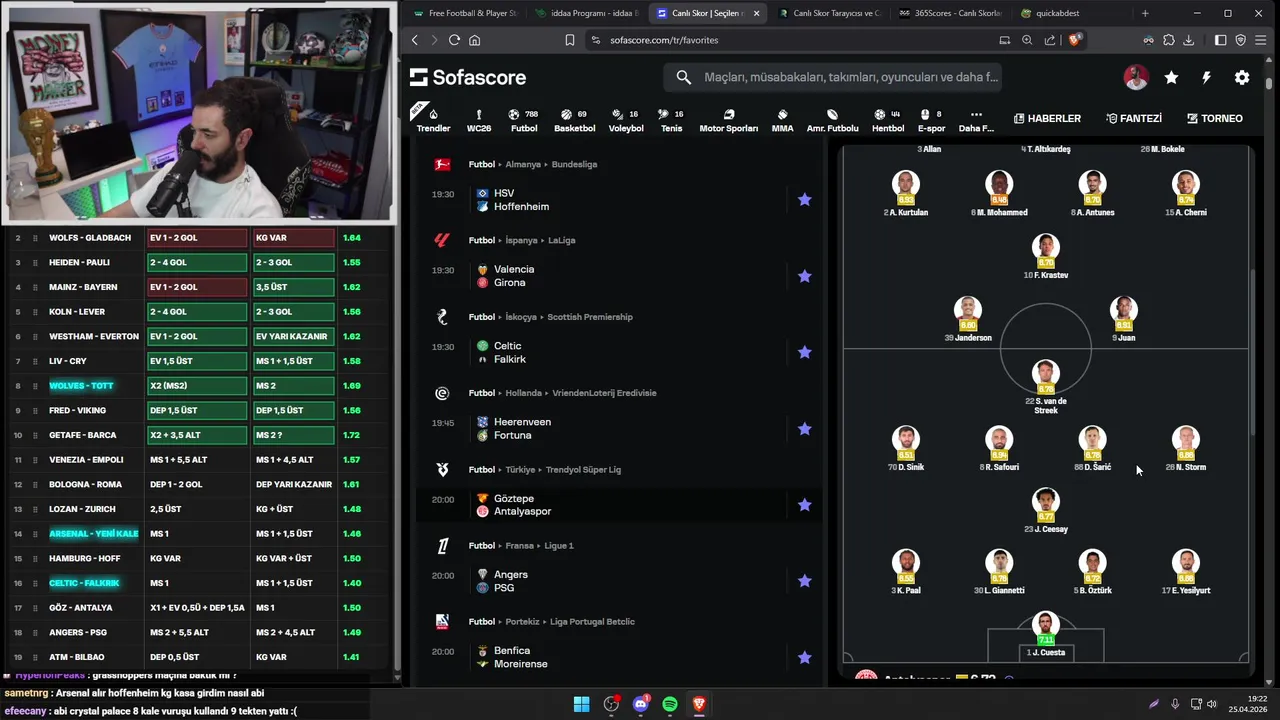Select goalkeeper J. Cuesta in the lineup
This screenshot has height=720, width=1280.
click(x=1045, y=635)
